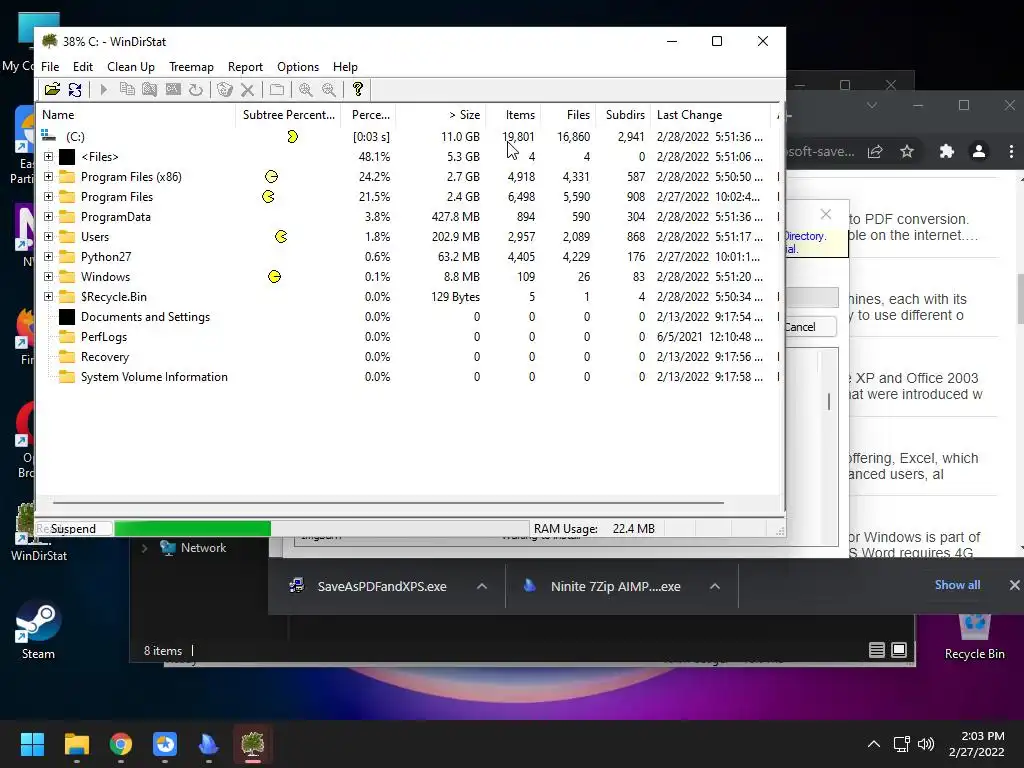Expand the Program Files folder node
1024x768 pixels.
tap(48, 197)
